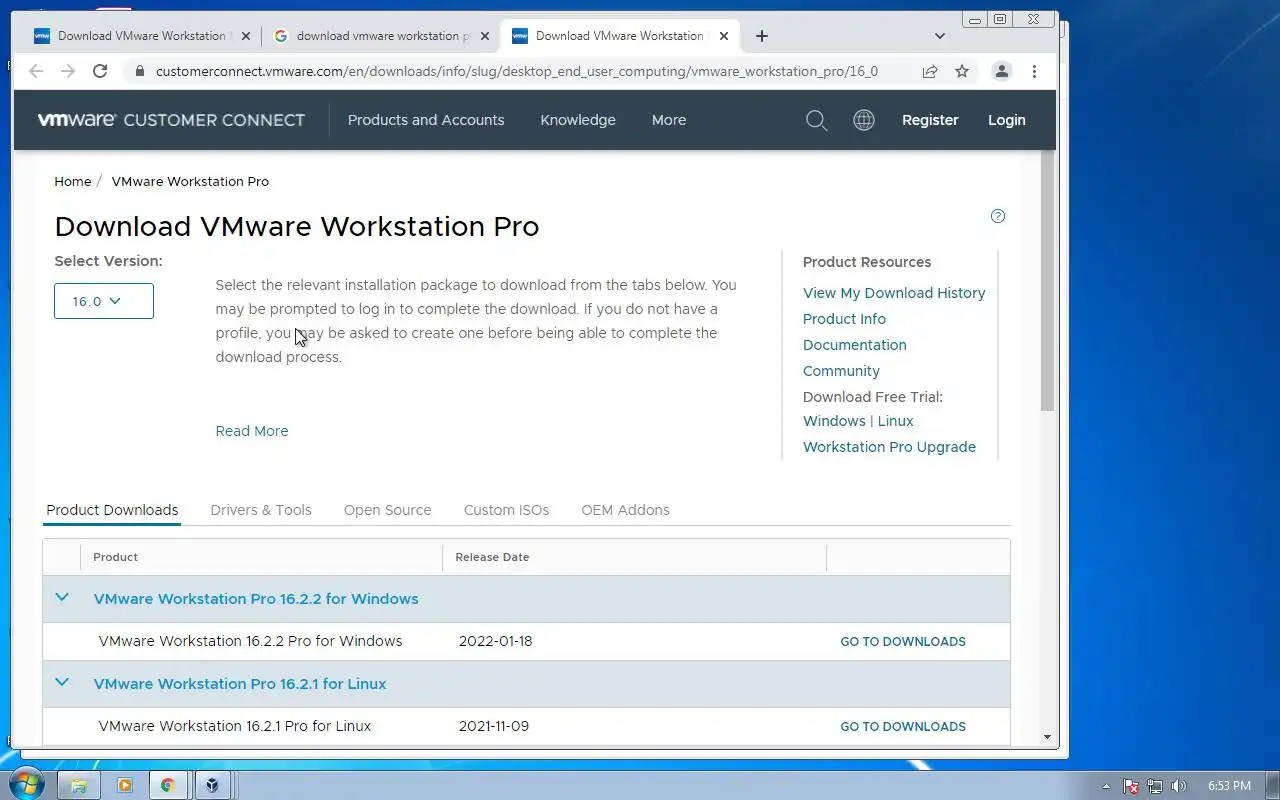The image size is (1280, 800).
Task: Go to downloads for 16.2.1 Pro for Linux
Action: tap(903, 727)
